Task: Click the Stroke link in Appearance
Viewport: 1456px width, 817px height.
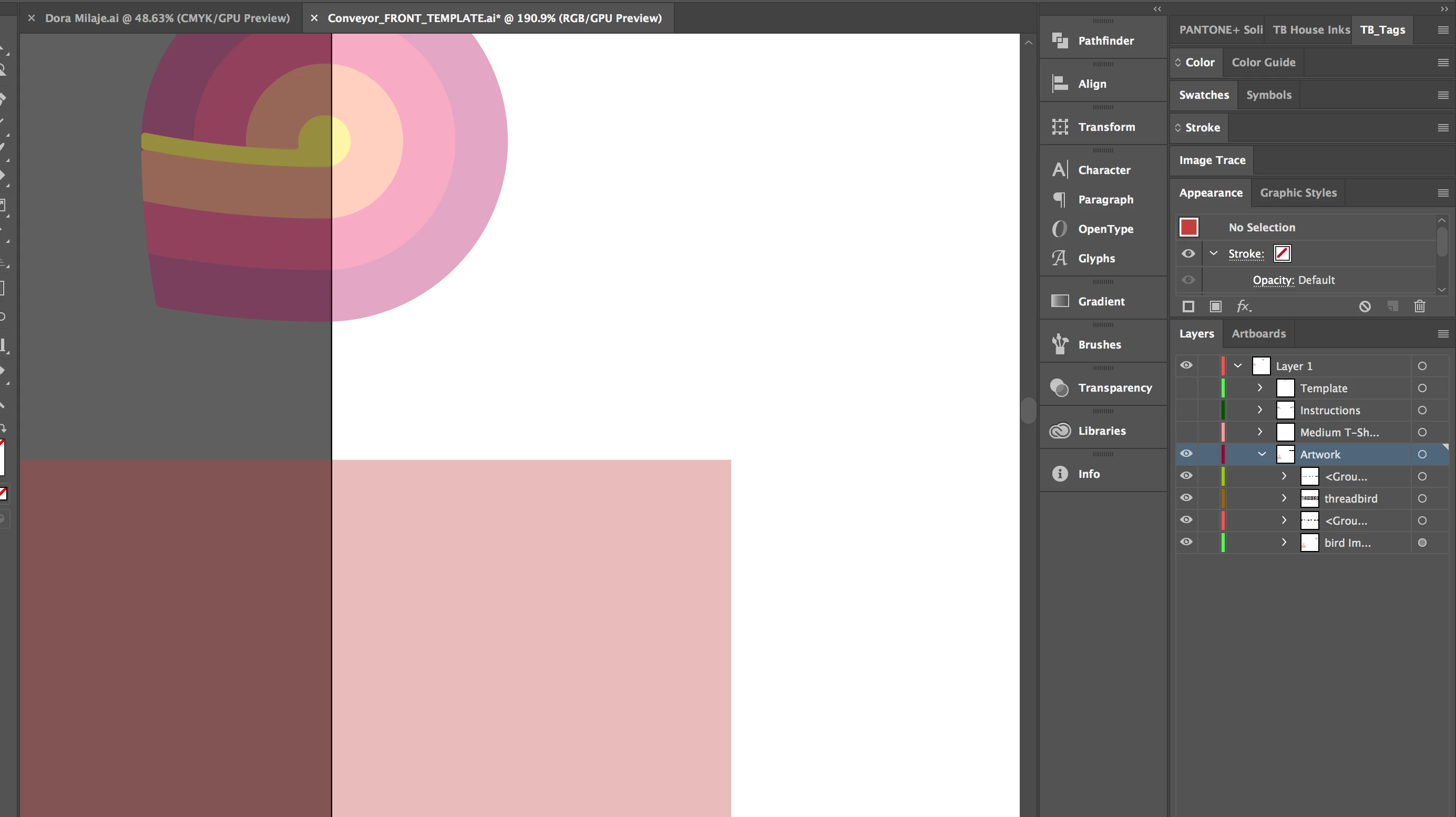Action: pyautogui.click(x=1246, y=254)
